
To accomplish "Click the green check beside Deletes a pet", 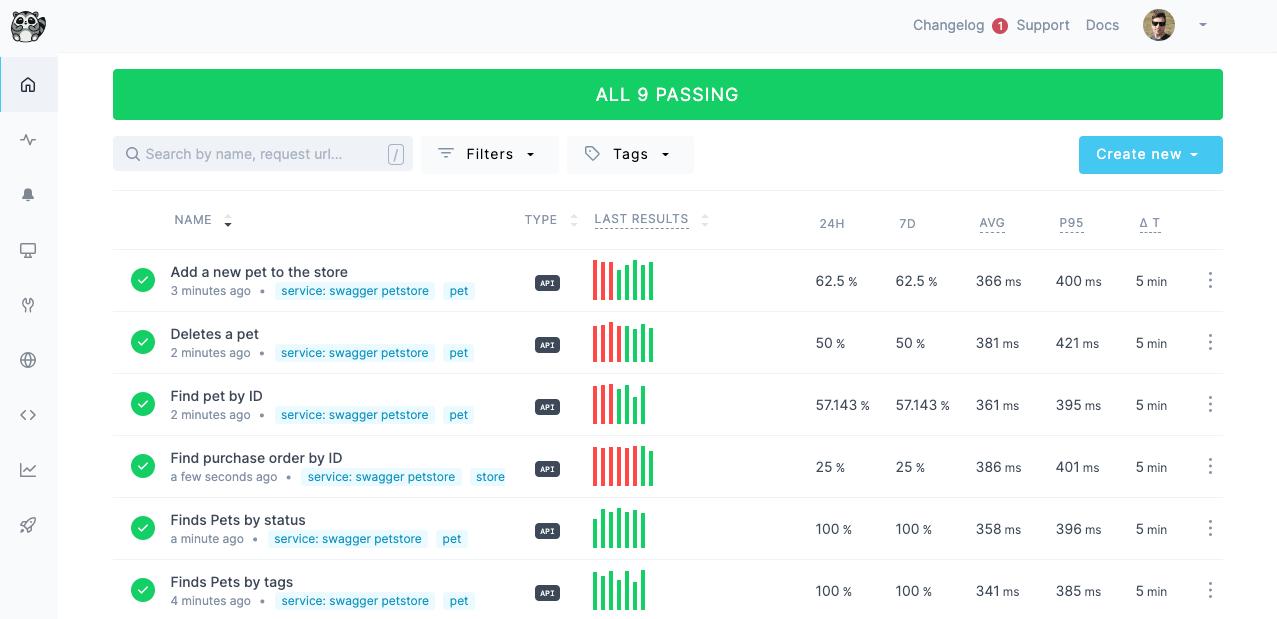I will 142,342.
